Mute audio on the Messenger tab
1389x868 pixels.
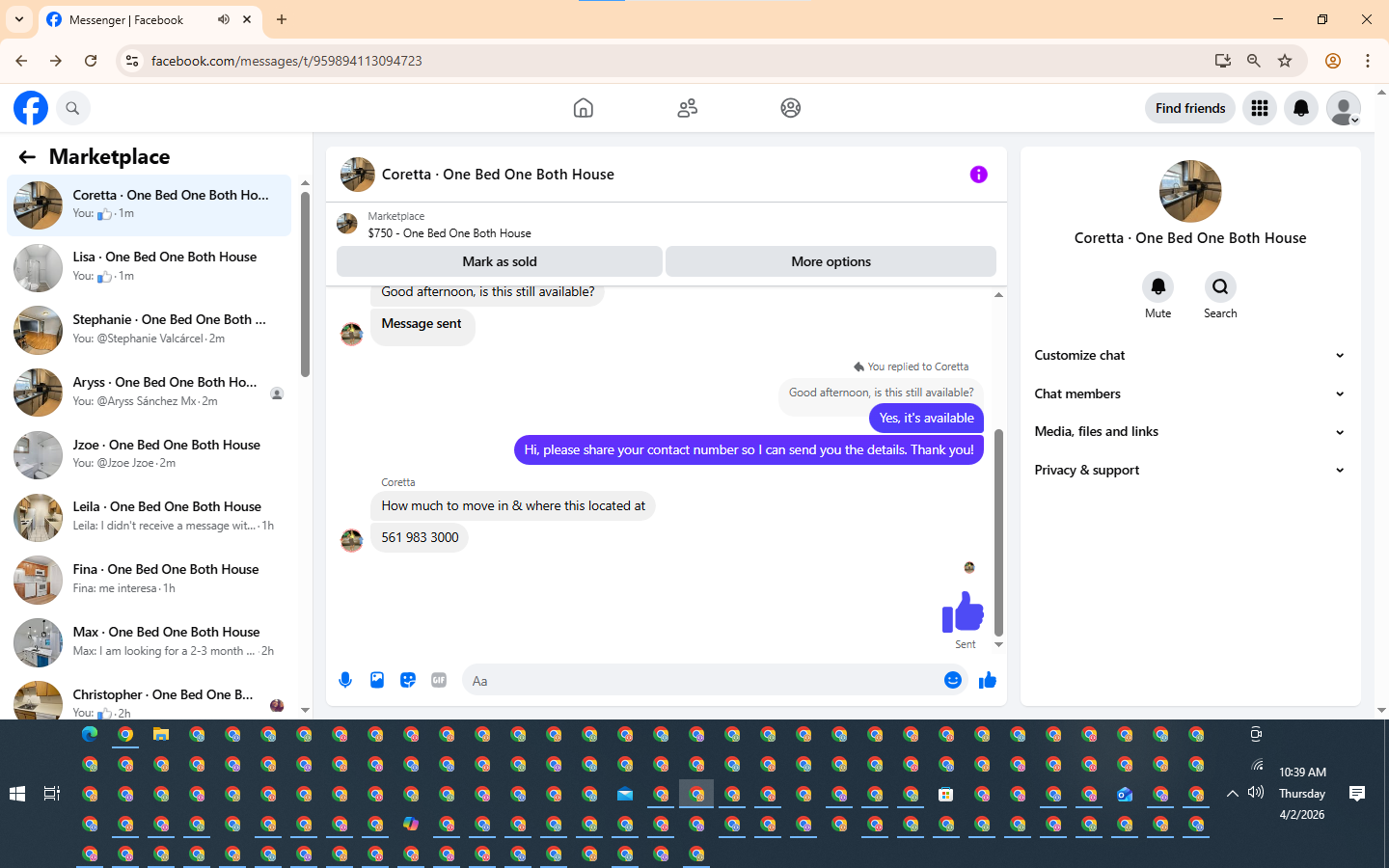pos(224,19)
